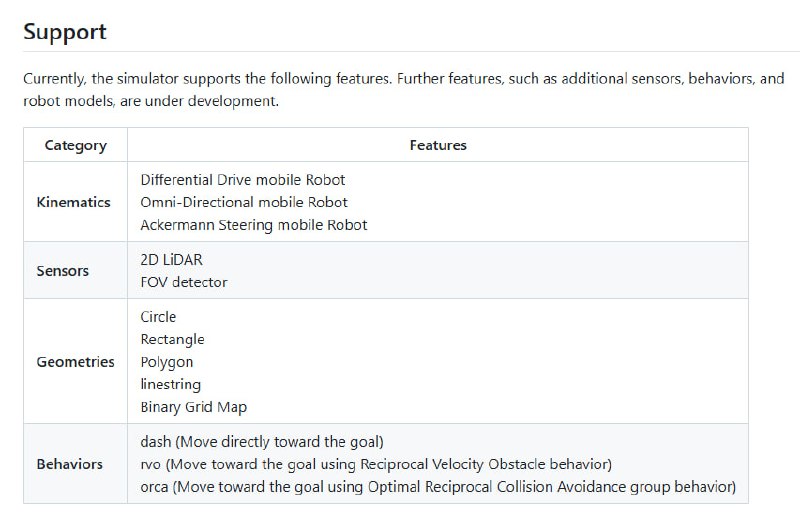
Task: Click the Category column header
Action: (x=75, y=145)
